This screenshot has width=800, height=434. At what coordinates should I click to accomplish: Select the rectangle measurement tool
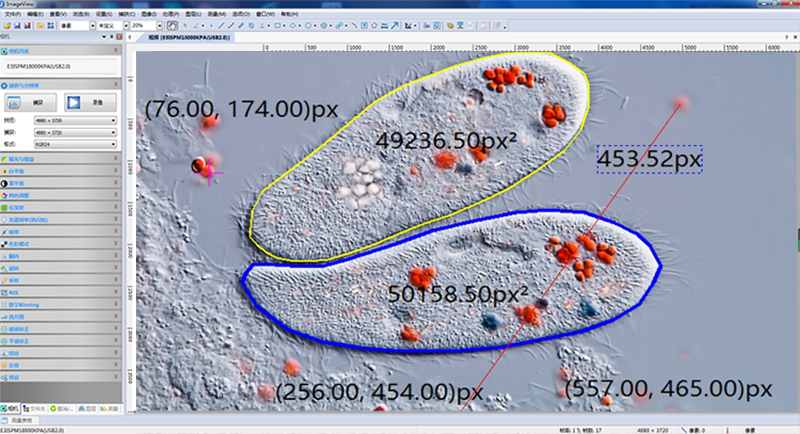278,25
